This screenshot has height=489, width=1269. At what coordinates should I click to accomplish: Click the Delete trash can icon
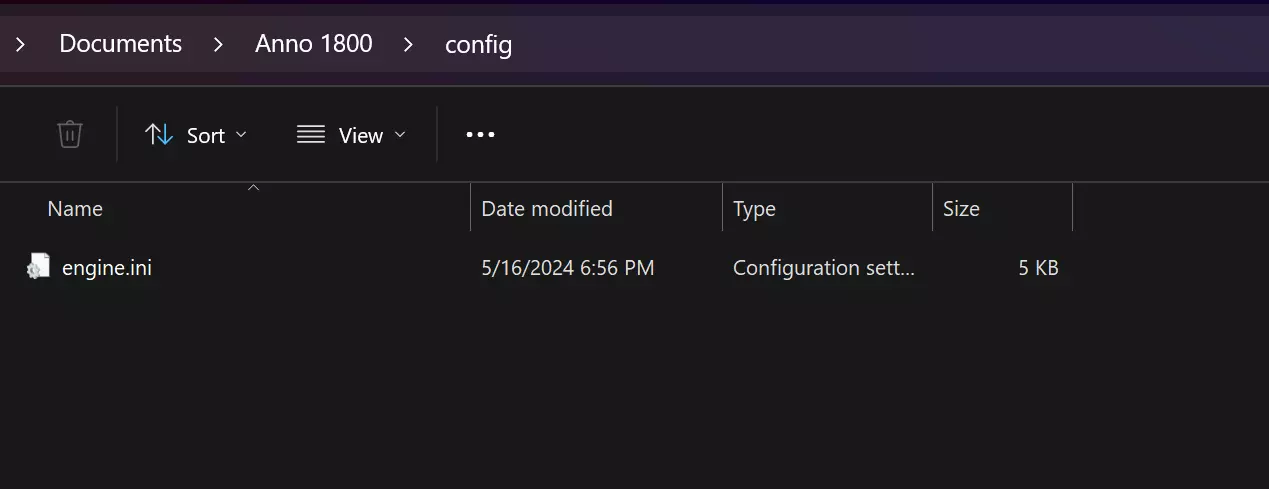pos(69,134)
